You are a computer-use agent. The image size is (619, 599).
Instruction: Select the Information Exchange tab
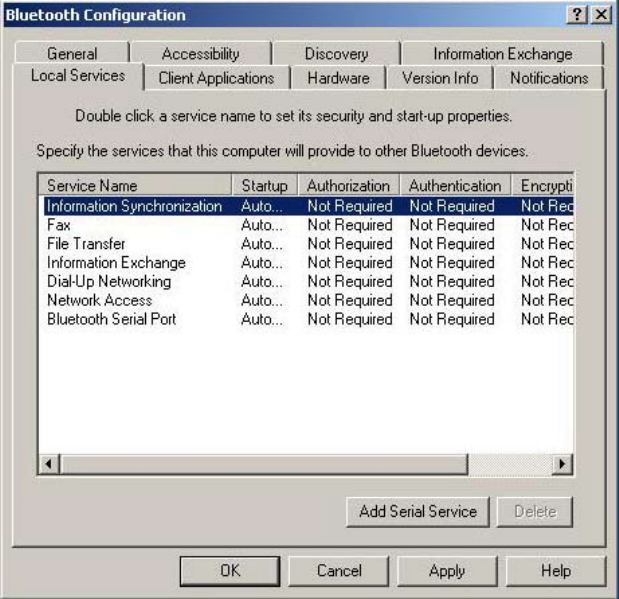coord(503,54)
